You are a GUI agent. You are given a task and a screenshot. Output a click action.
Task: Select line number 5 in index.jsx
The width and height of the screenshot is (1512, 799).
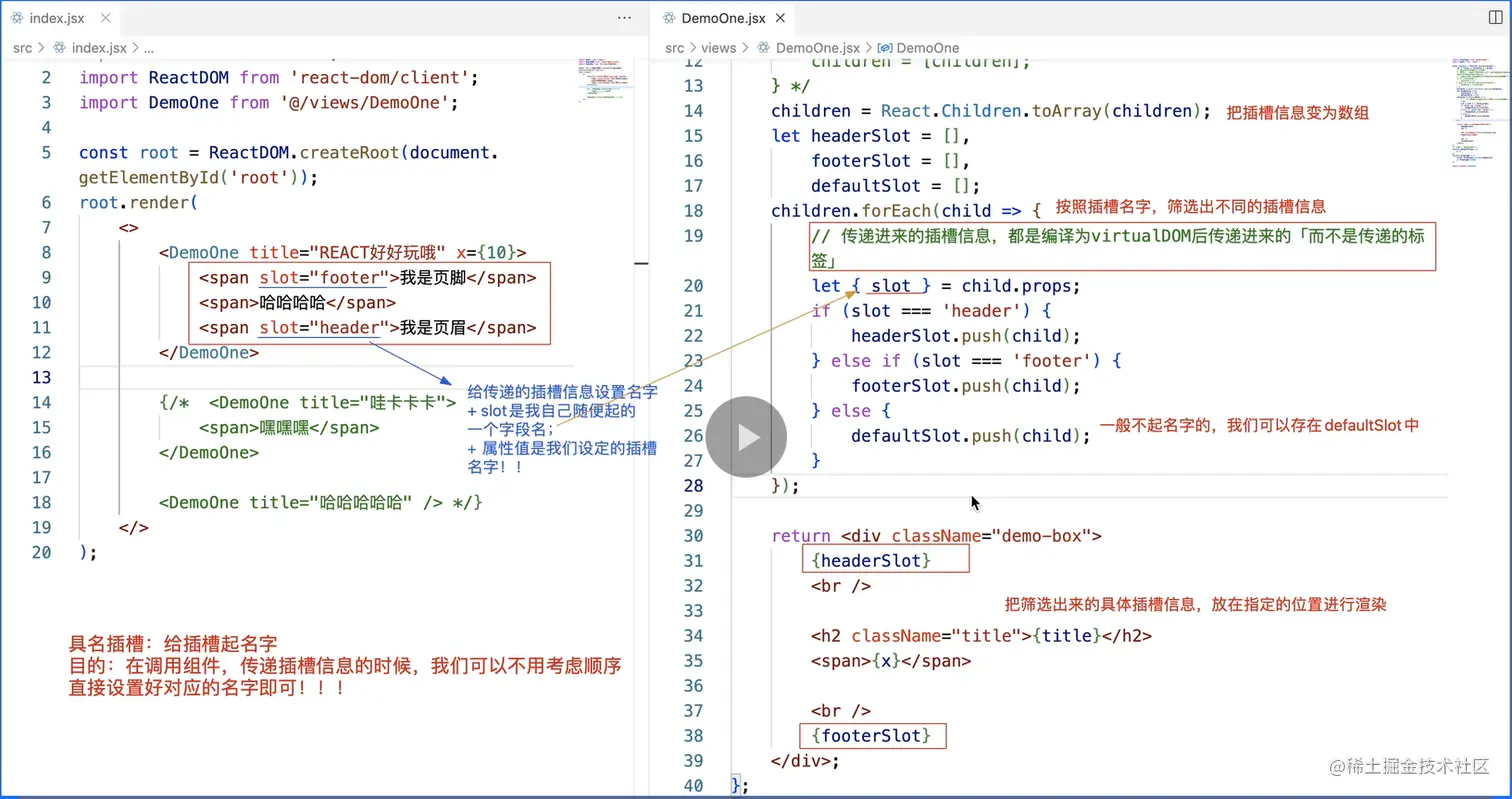46,152
